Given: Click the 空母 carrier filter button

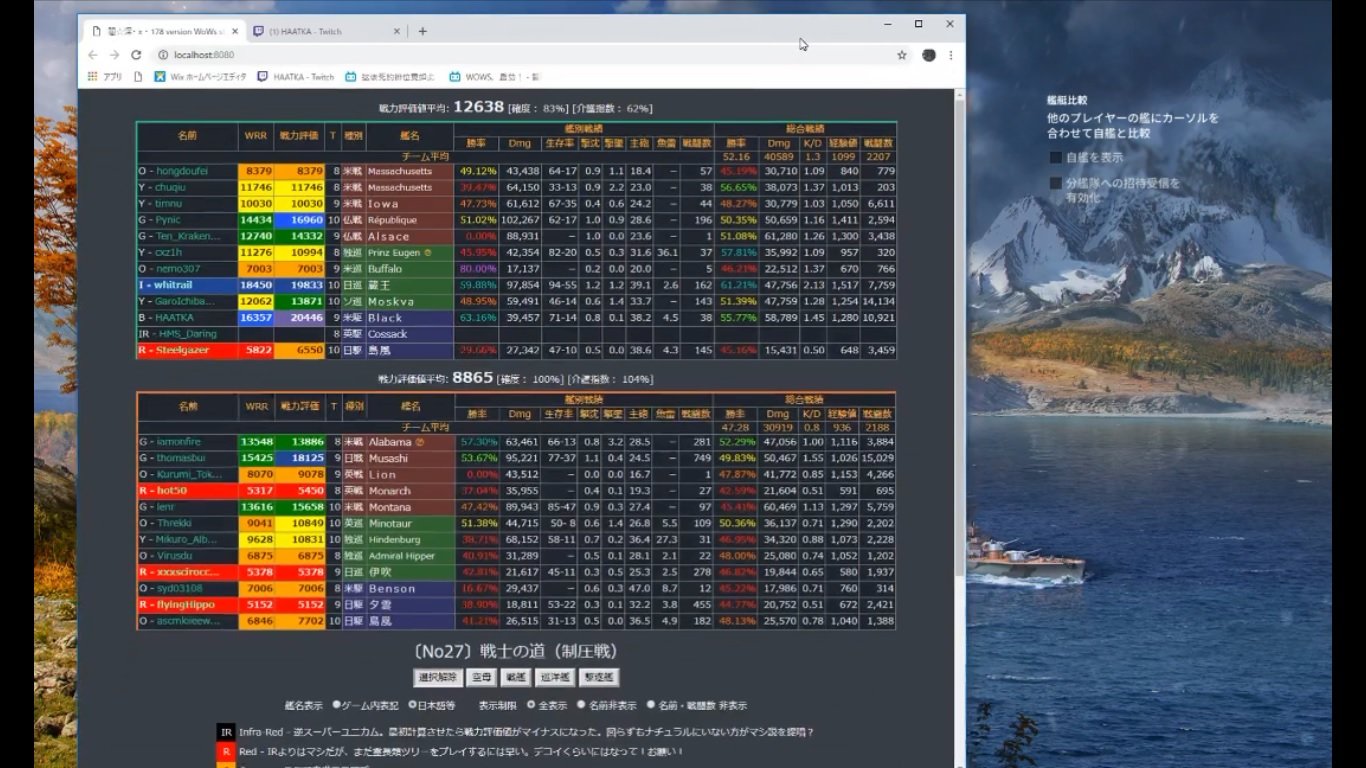Looking at the screenshot, I should coord(482,677).
